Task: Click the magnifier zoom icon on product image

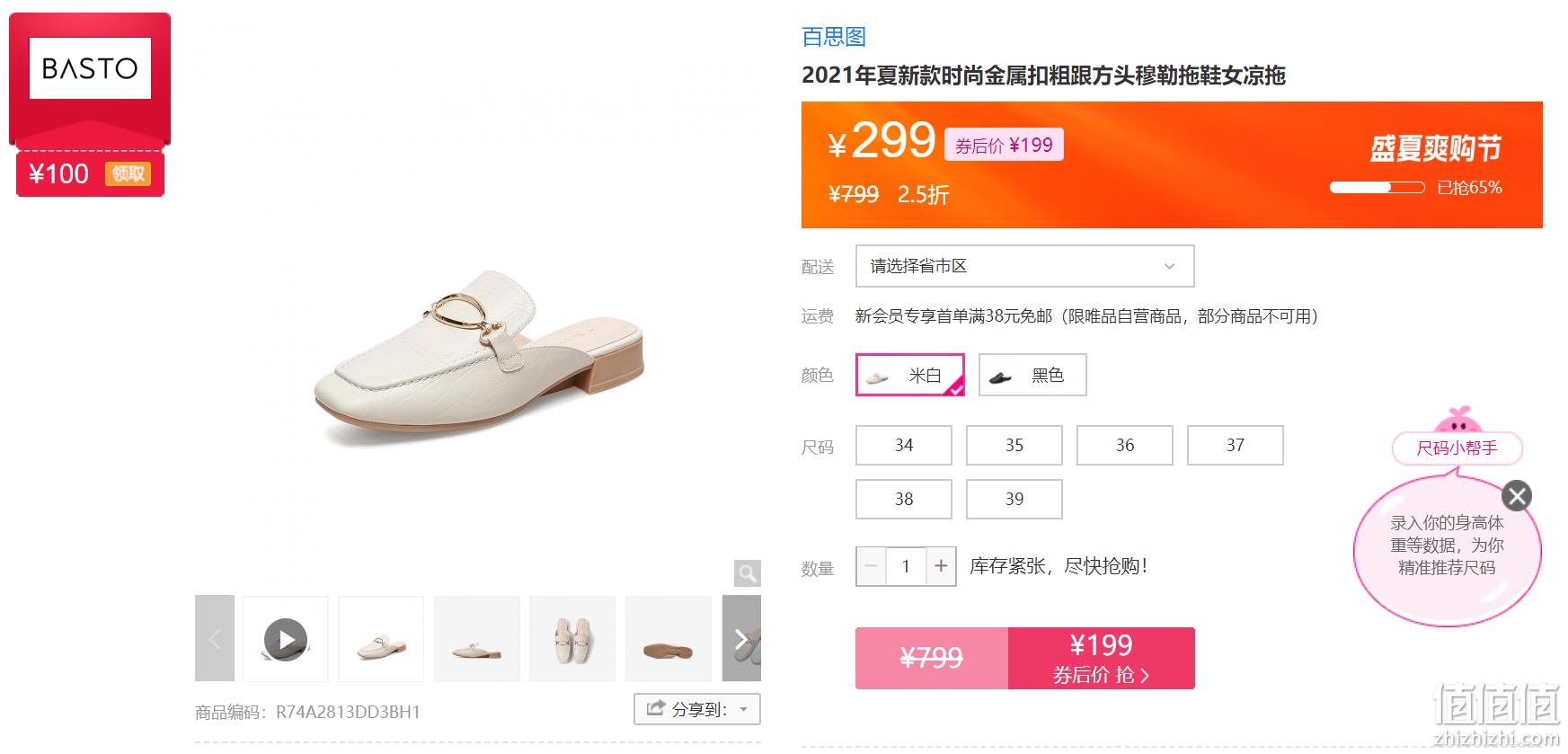Action: pos(747,573)
